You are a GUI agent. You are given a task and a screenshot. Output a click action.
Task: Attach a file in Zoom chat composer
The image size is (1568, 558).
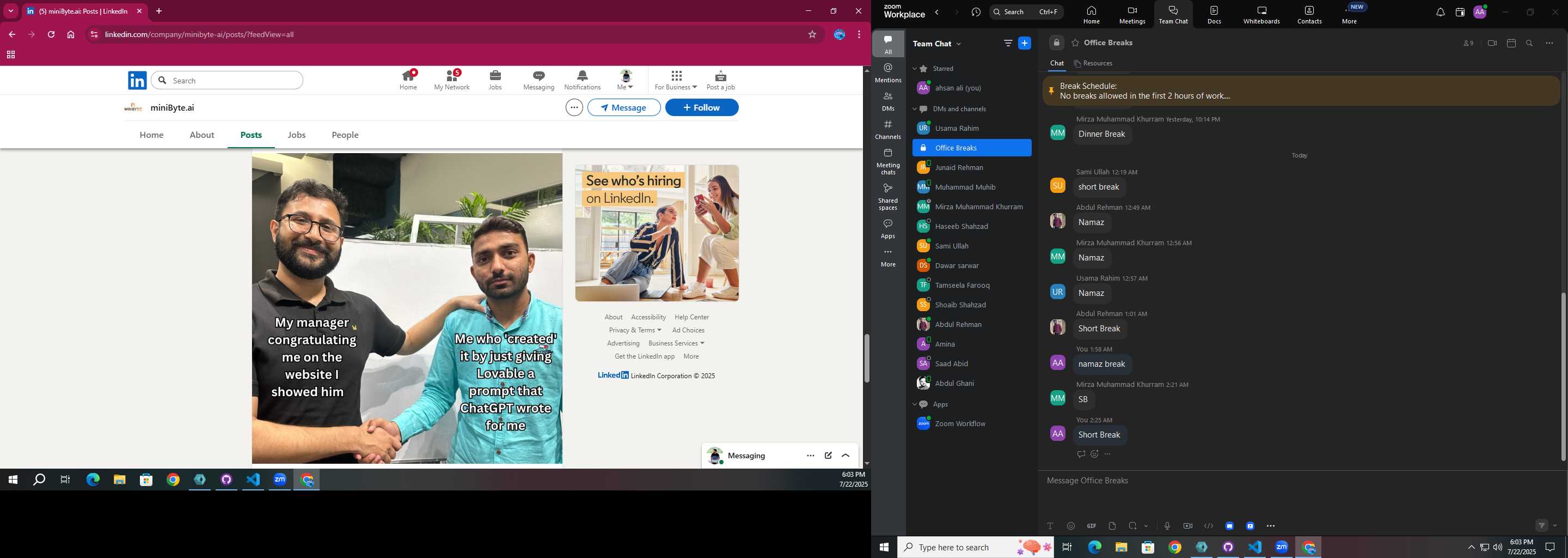pos(1112,526)
